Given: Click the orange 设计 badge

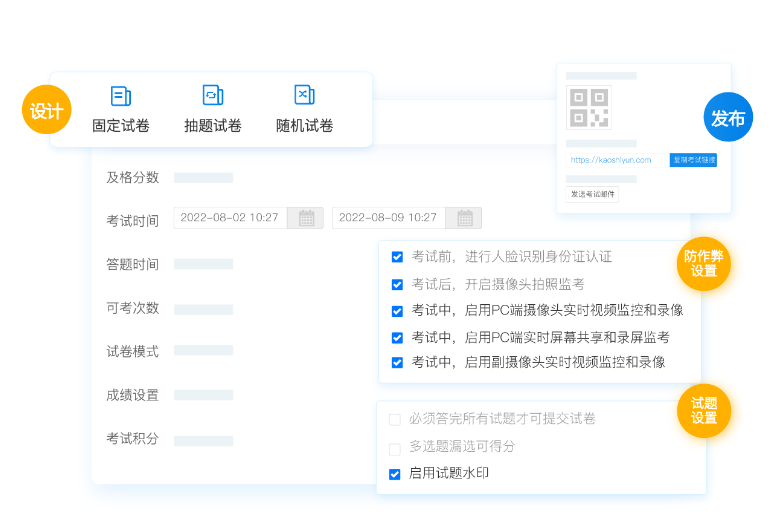Looking at the screenshot, I should [46, 111].
